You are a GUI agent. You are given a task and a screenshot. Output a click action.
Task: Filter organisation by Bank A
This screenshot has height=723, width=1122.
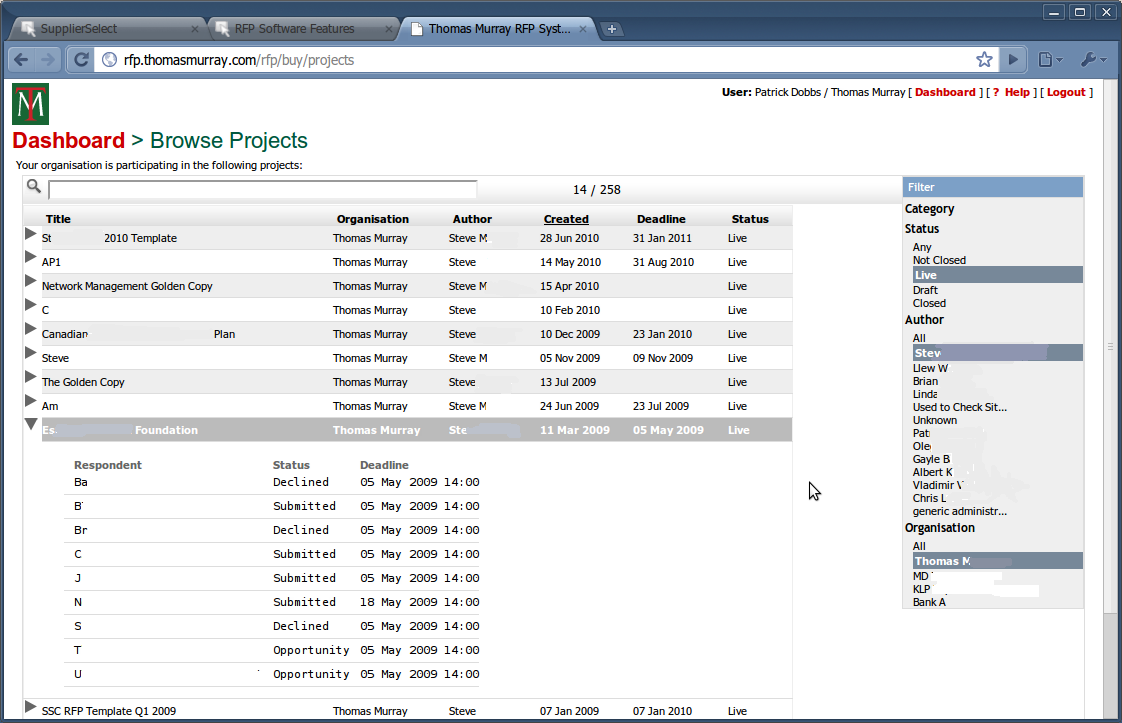click(x=929, y=602)
